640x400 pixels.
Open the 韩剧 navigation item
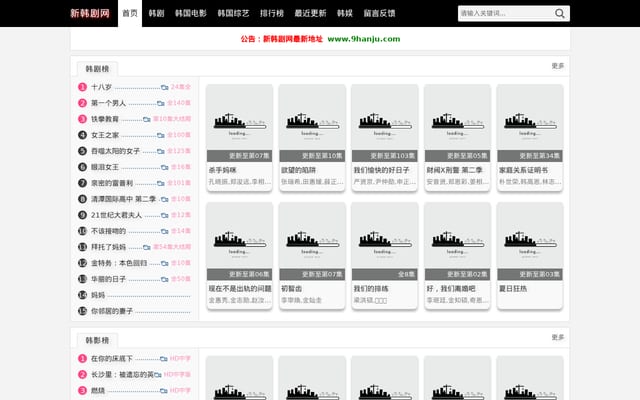pyautogui.click(x=156, y=13)
